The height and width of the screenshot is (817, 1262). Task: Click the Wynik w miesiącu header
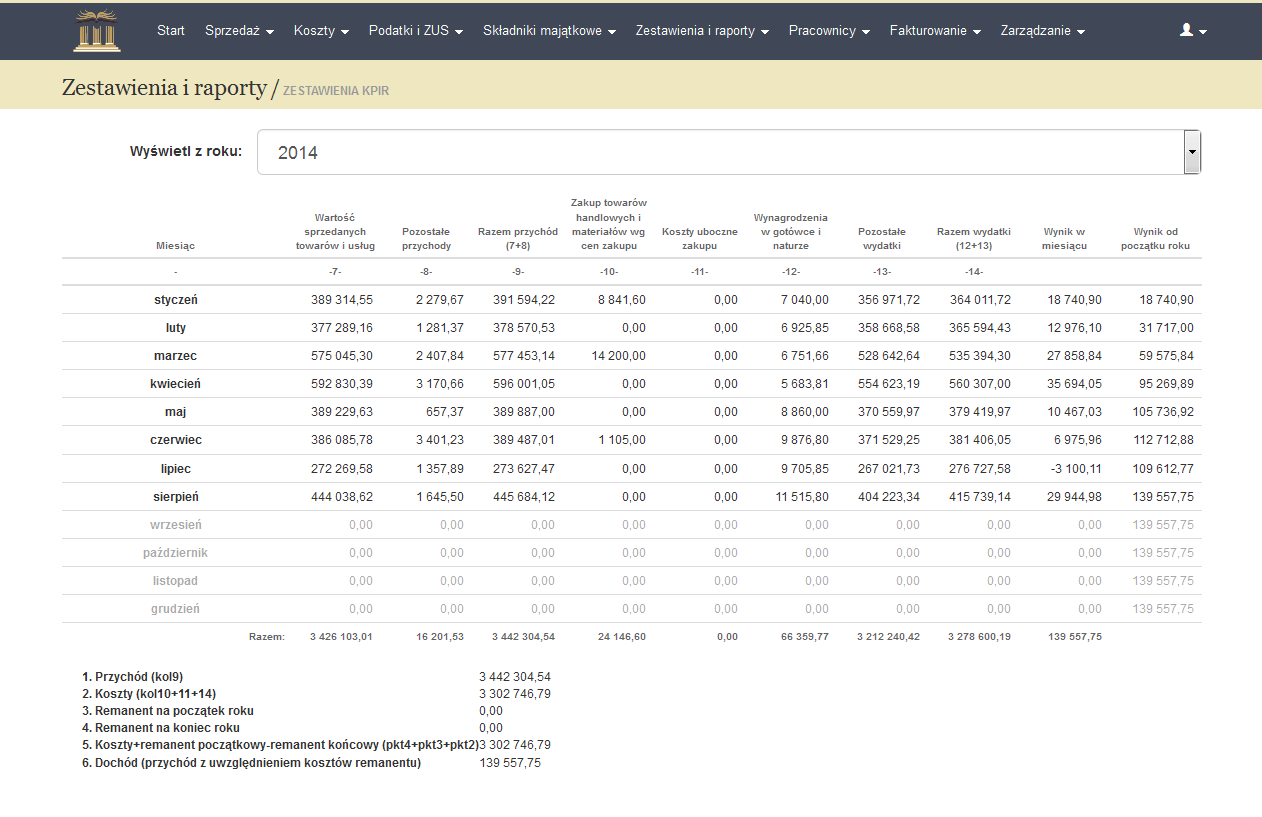(x=1065, y=238)
